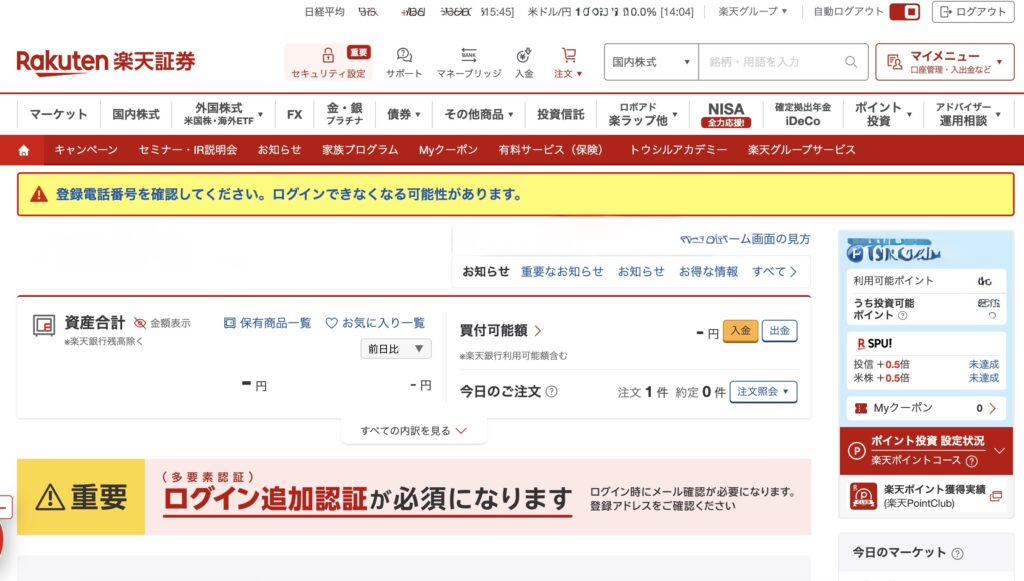Screen dimensions: 1024x581
Task: Expand all breakdown details
Action: [413, 431]
